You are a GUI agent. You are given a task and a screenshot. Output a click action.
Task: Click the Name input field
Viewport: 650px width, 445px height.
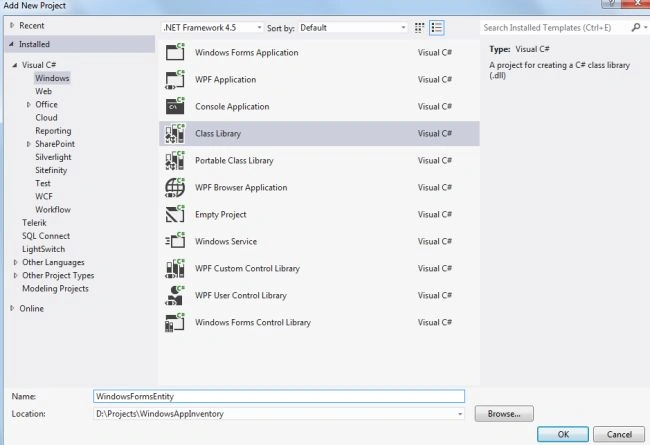(x=279, y=396)
